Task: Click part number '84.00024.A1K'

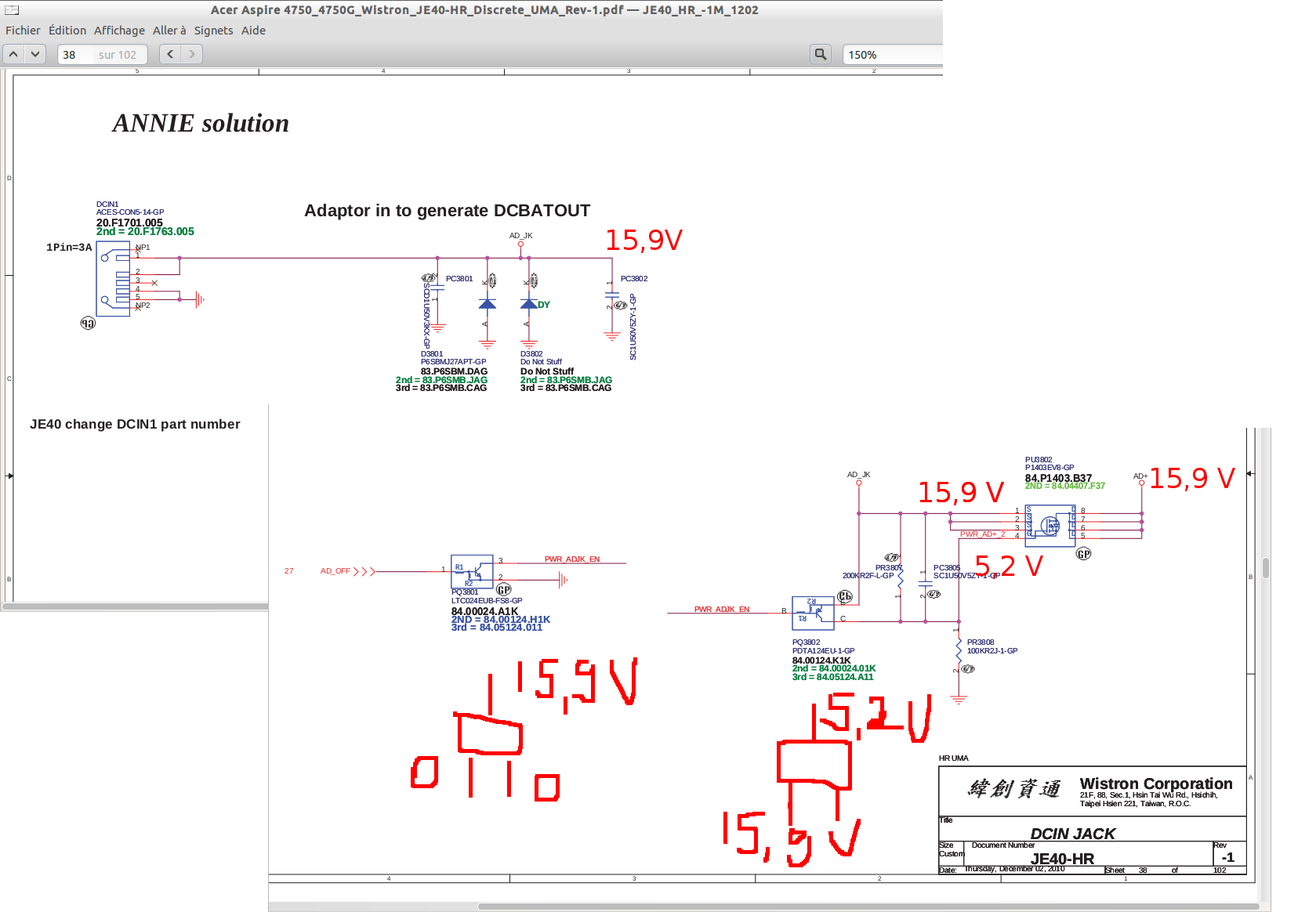Action: coord(484,611)
